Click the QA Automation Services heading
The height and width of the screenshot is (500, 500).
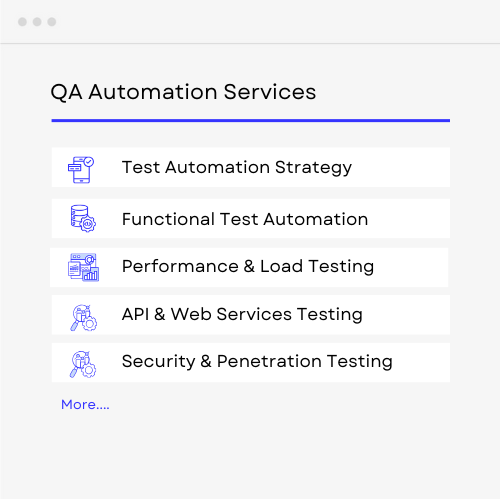click(x=183, y=92)
